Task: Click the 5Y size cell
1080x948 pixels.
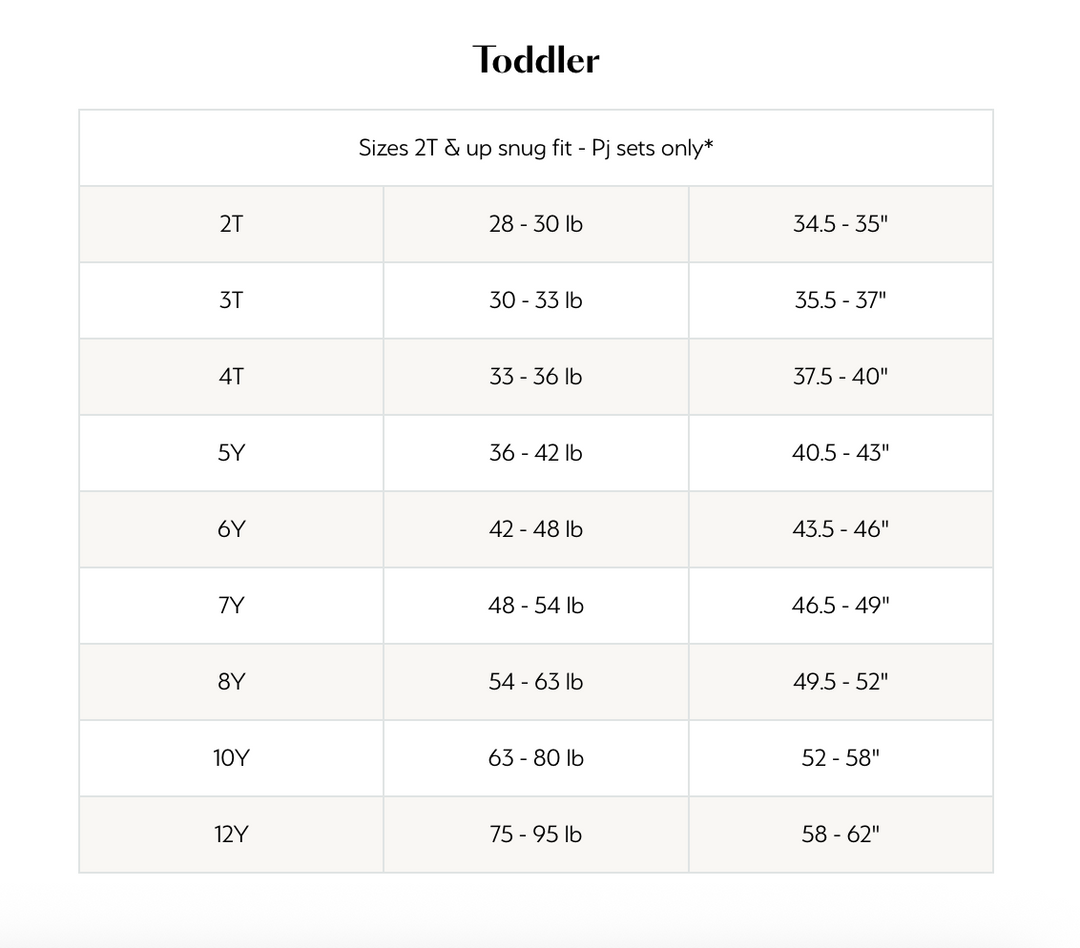Action: point(231,453)
